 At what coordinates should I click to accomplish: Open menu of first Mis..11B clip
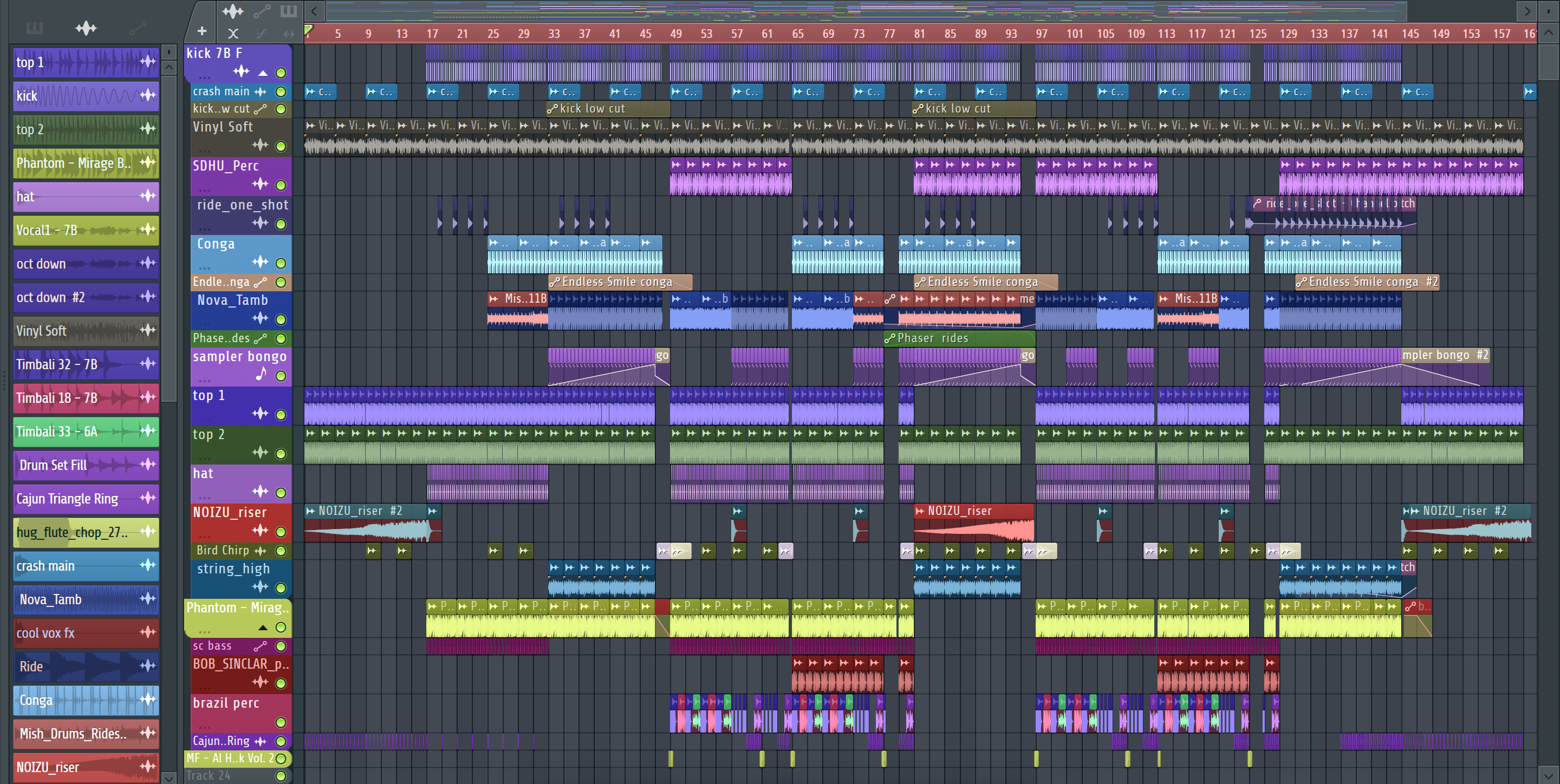[x=494, y=298]
